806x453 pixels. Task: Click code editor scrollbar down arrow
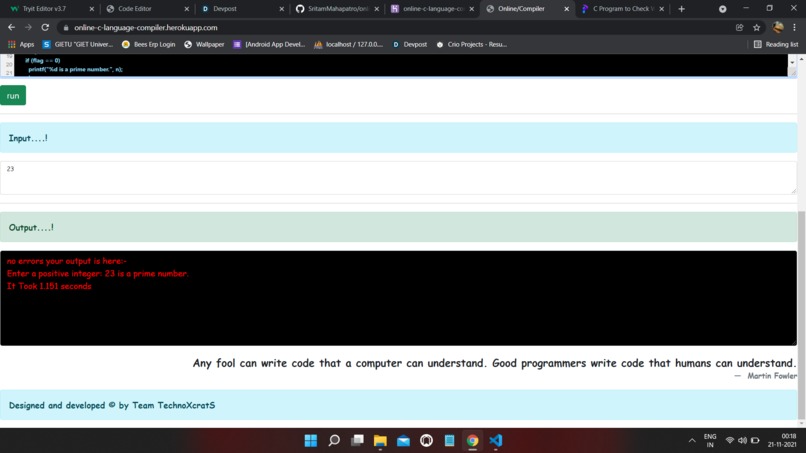click(792, 62)
